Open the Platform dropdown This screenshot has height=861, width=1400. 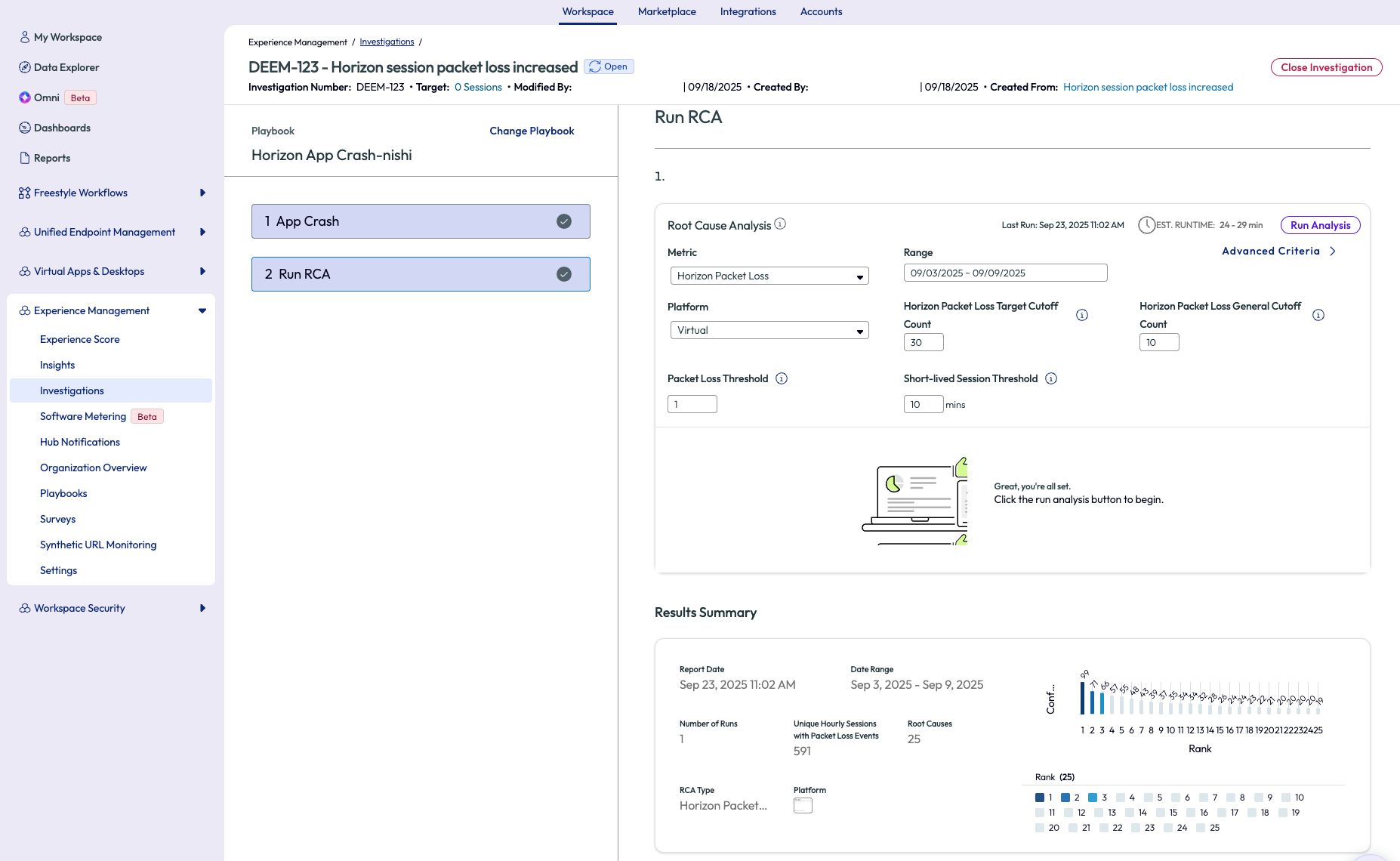pos(769,330)
